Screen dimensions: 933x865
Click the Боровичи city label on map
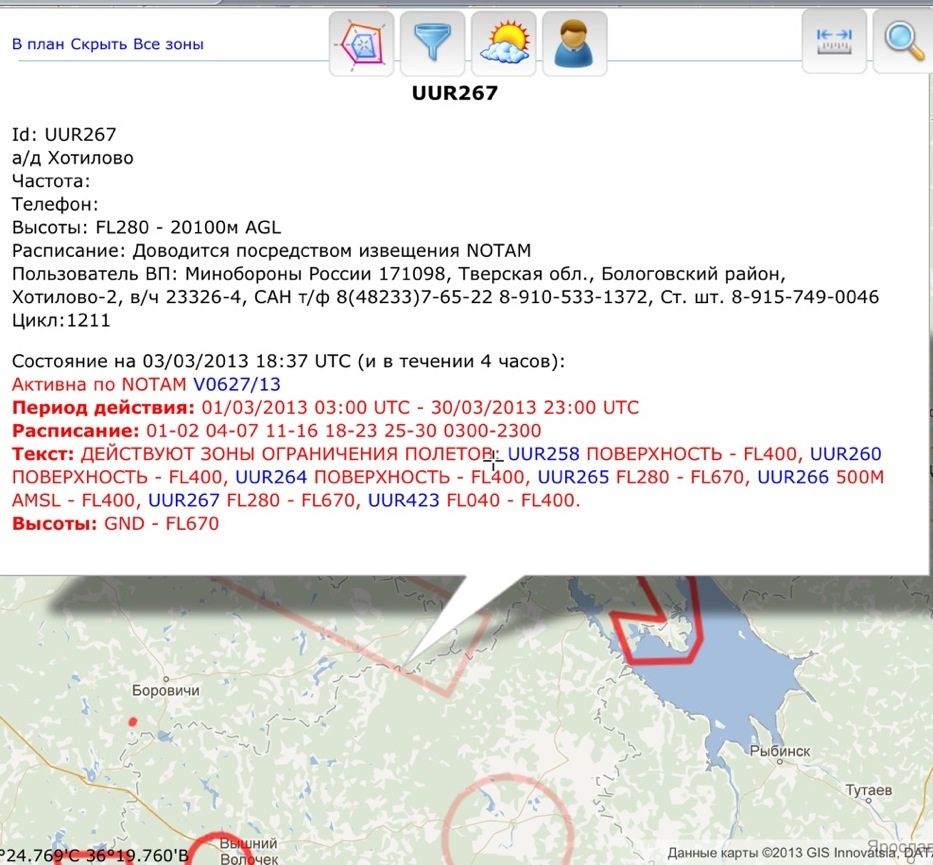point(165,691)
